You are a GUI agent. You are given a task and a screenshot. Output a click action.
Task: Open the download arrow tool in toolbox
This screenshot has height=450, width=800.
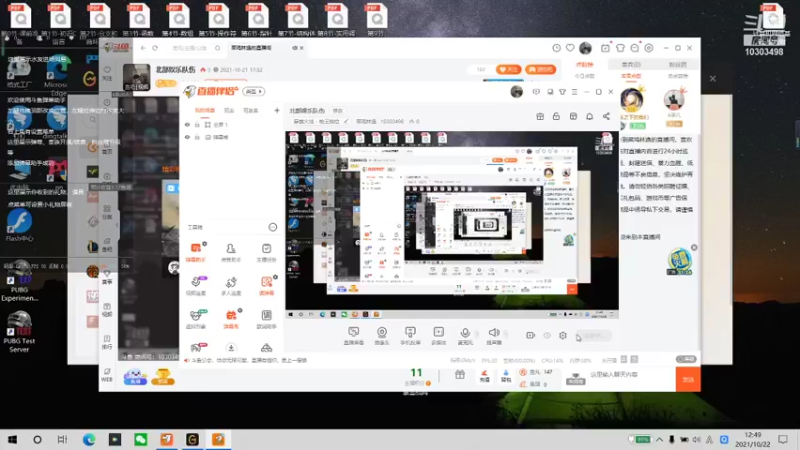tap(231, 348)
